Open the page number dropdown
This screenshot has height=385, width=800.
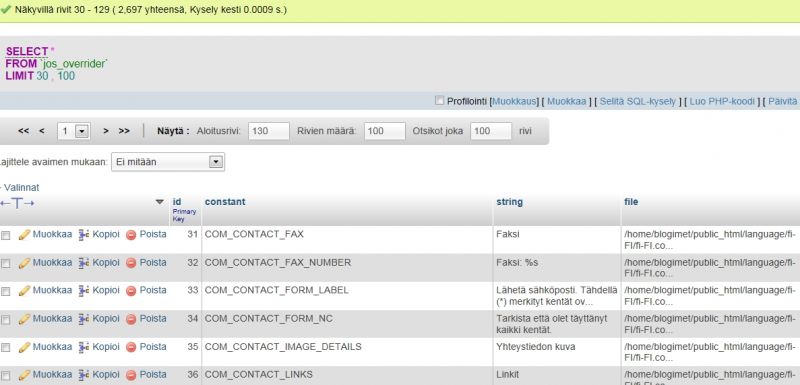(x=74, y=131)
